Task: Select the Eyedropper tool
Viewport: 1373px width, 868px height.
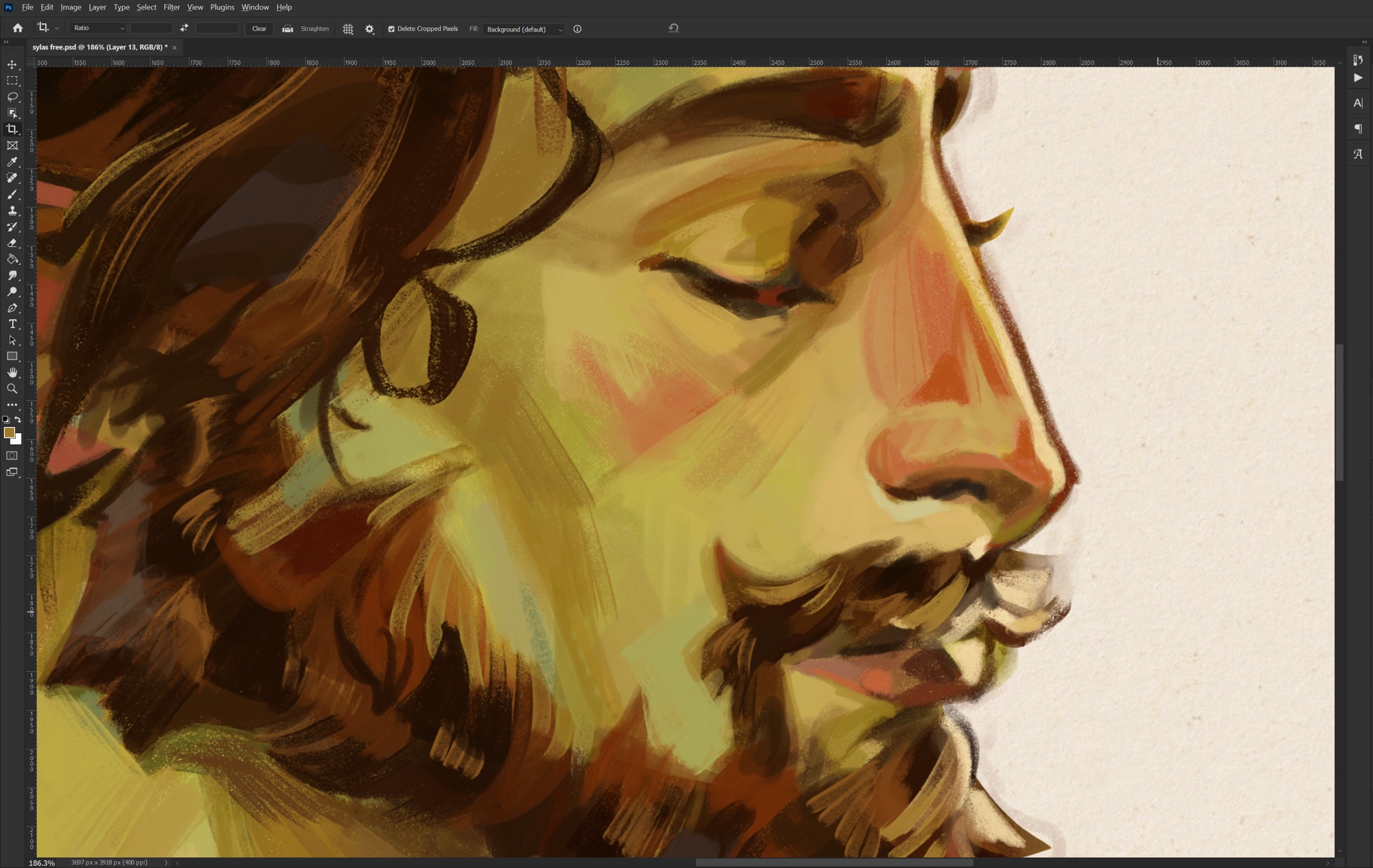Action: click(x=12, y=162)
